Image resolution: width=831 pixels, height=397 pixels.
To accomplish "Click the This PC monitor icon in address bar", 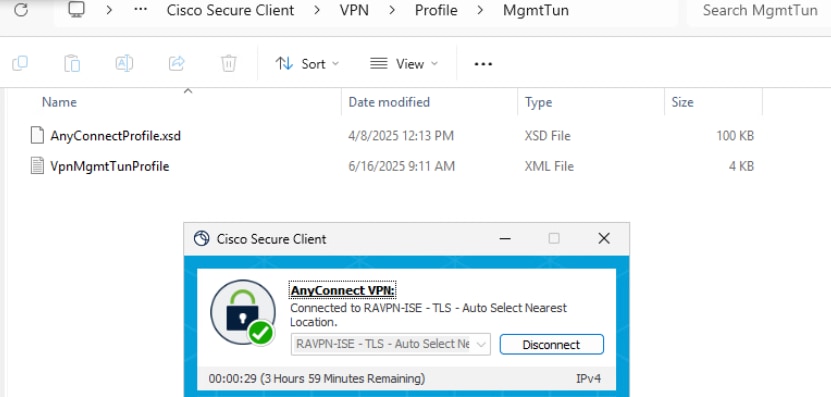I will coord(77,10).
